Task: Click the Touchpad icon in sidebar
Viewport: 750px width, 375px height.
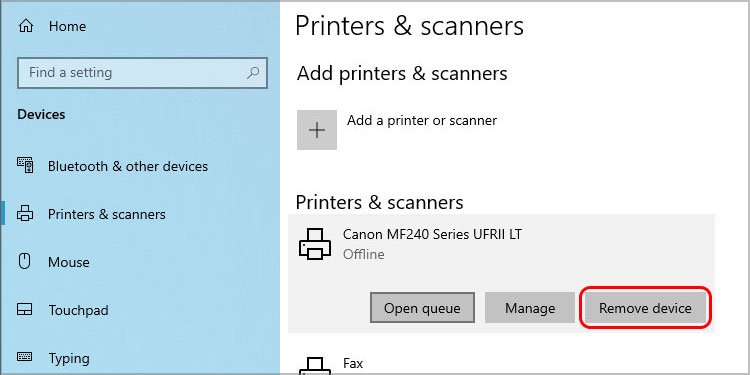Action: (x=25, y=309)
